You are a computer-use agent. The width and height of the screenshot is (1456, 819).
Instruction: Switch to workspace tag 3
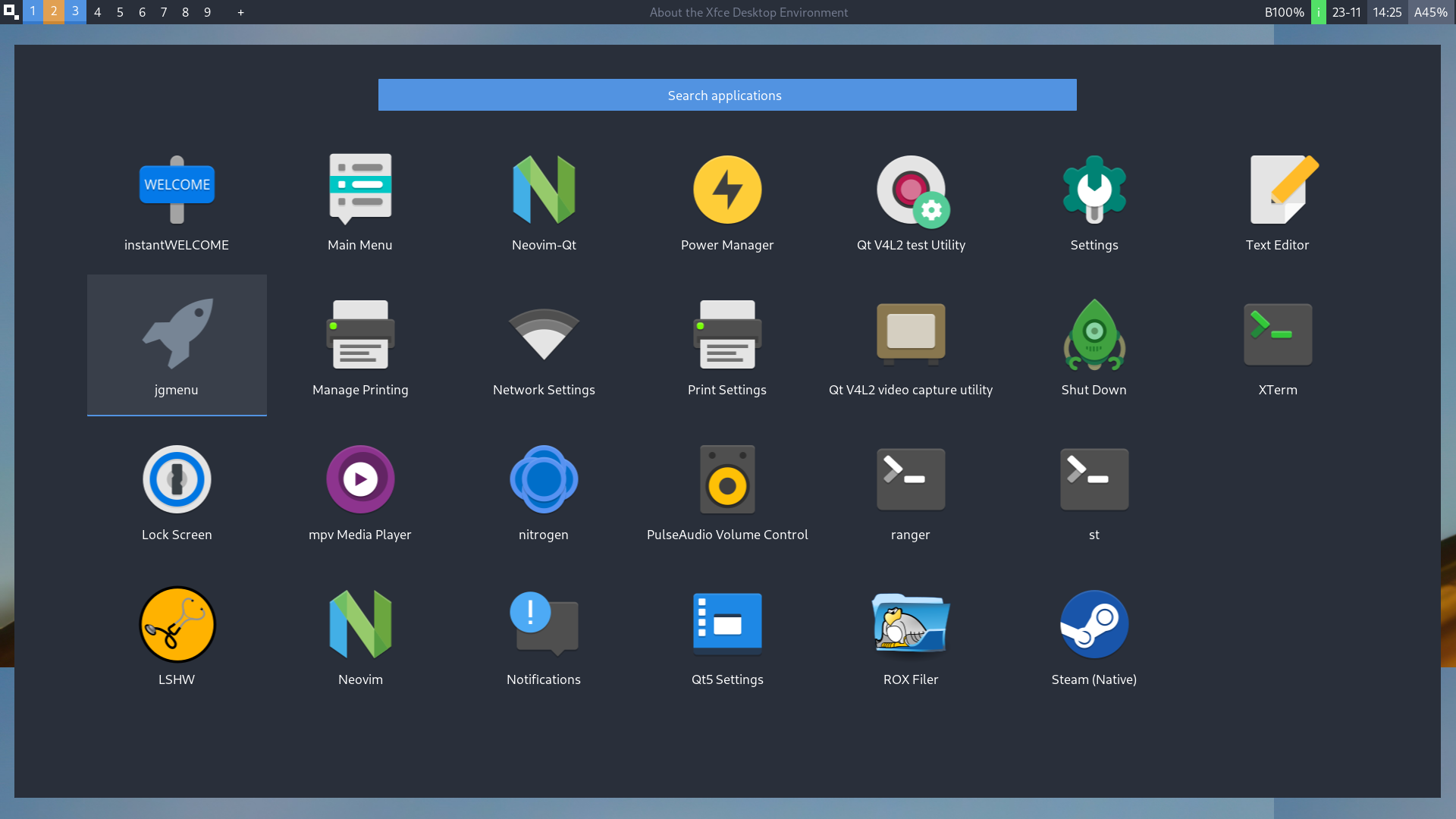(x=75, y=11)
